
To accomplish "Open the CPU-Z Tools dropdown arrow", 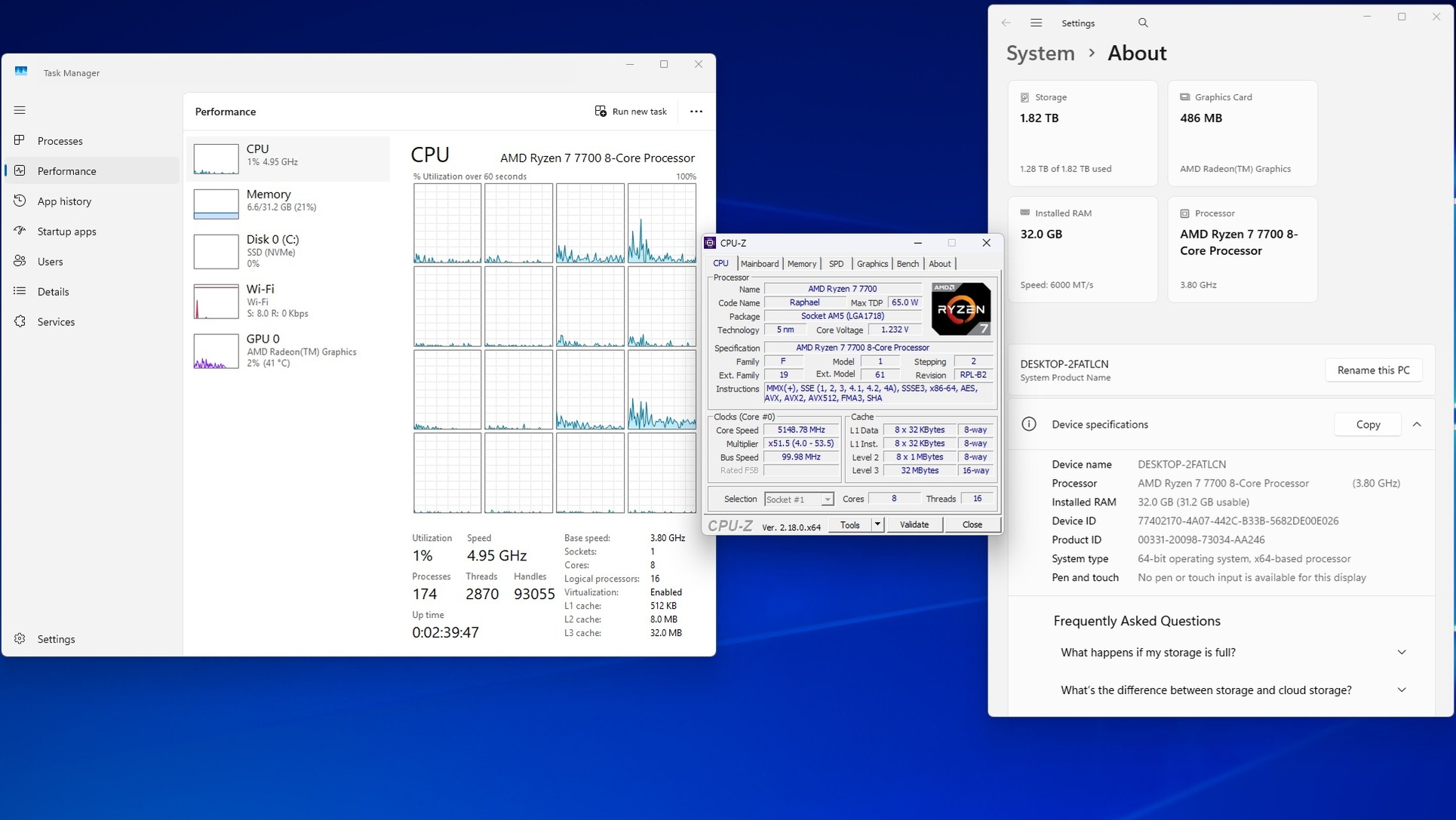I will click(x=877, y=524).
